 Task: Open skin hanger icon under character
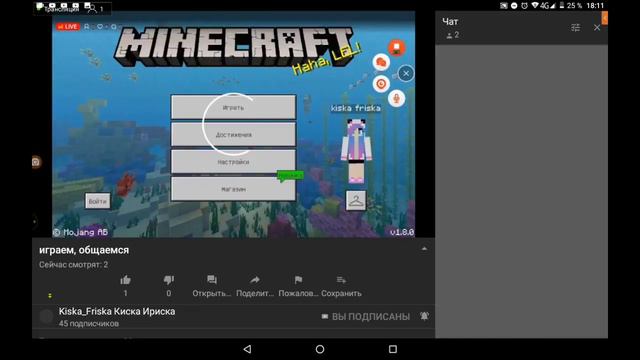(x=356, y=201)
